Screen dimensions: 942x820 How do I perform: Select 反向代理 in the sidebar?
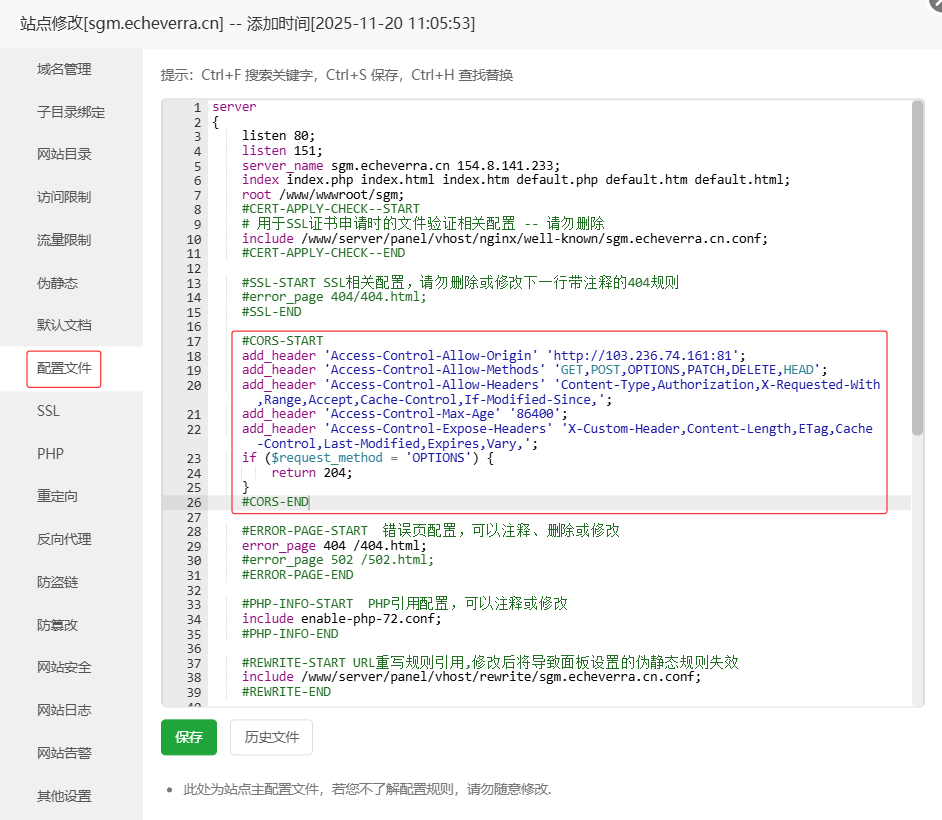point(64,539)
